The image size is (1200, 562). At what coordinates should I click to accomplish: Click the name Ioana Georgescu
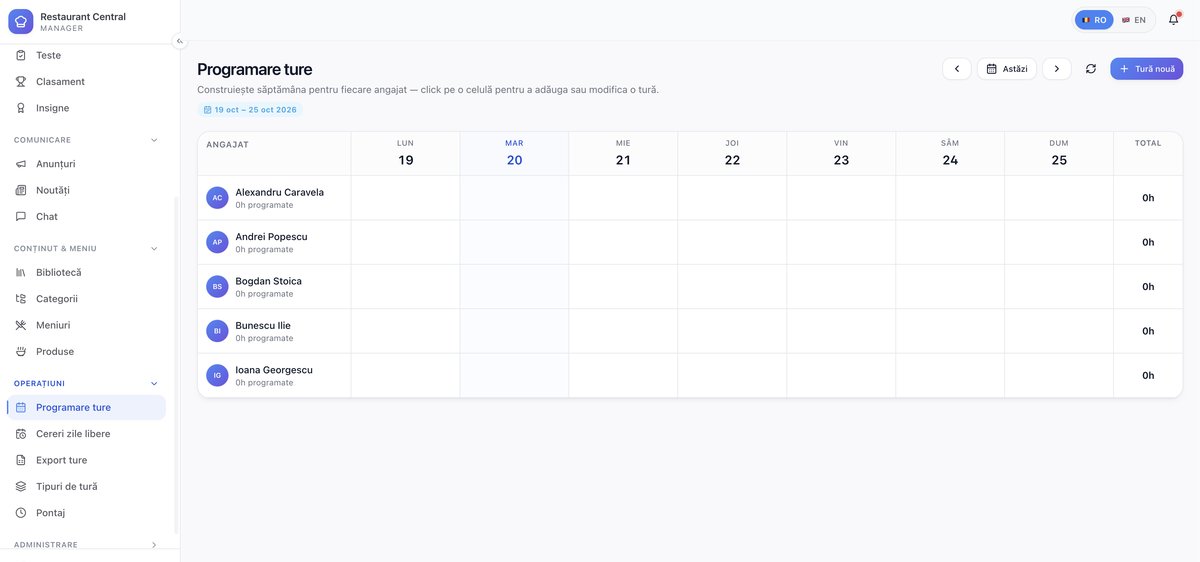274,370
